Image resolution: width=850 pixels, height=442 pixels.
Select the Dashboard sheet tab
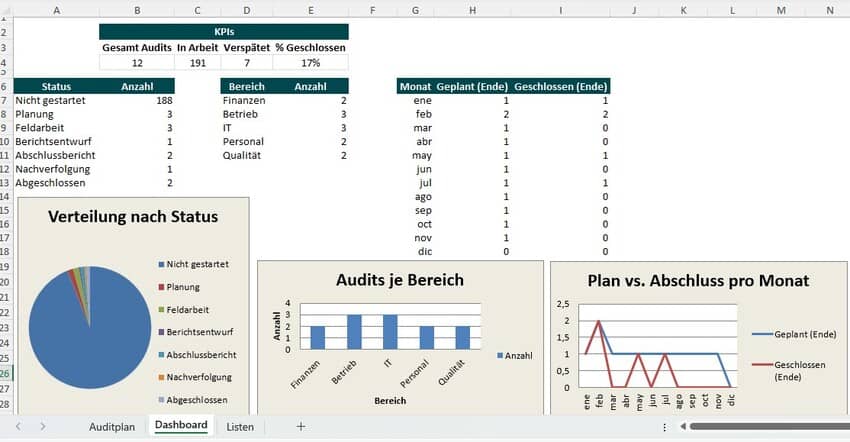(181, 426)
